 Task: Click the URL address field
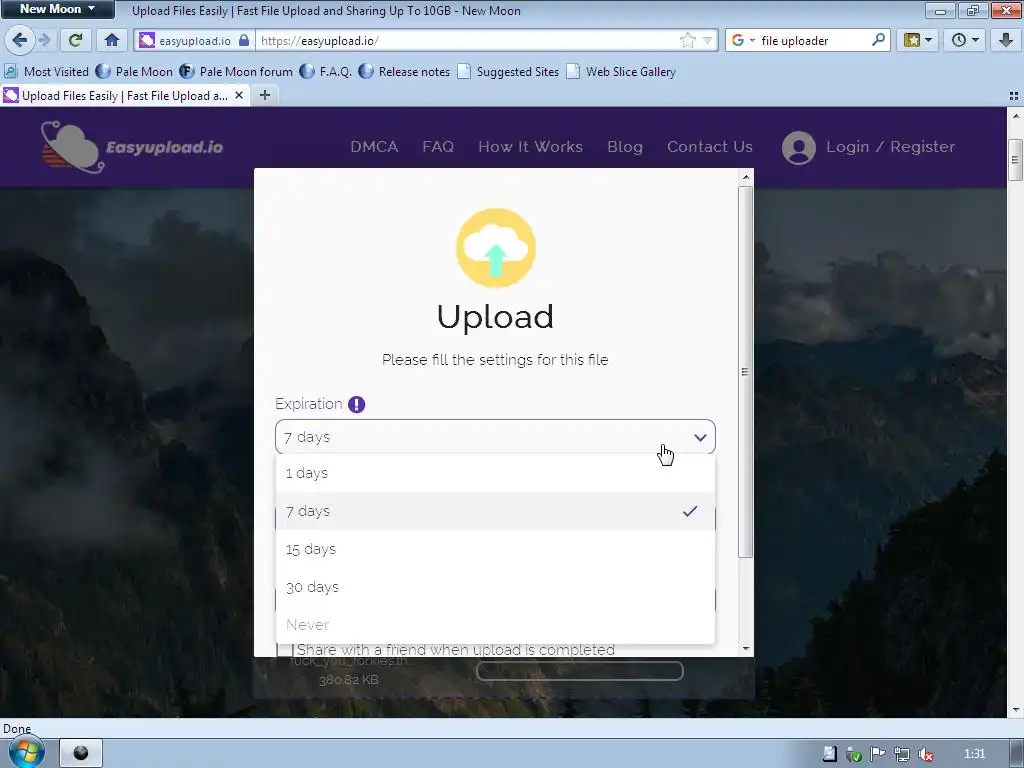tap(467, 40)
